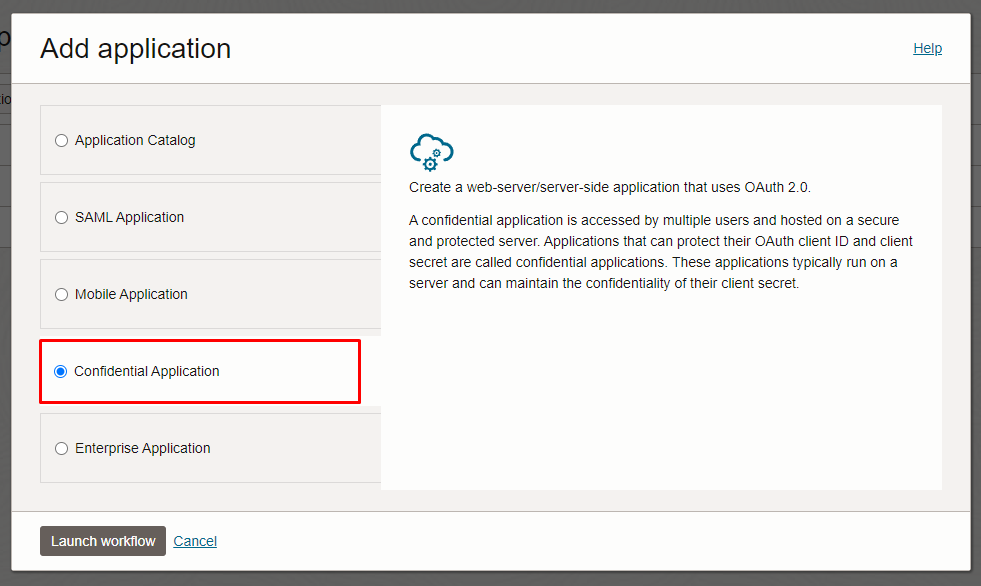Click the SAML Application label text

[x=130, y=217]
